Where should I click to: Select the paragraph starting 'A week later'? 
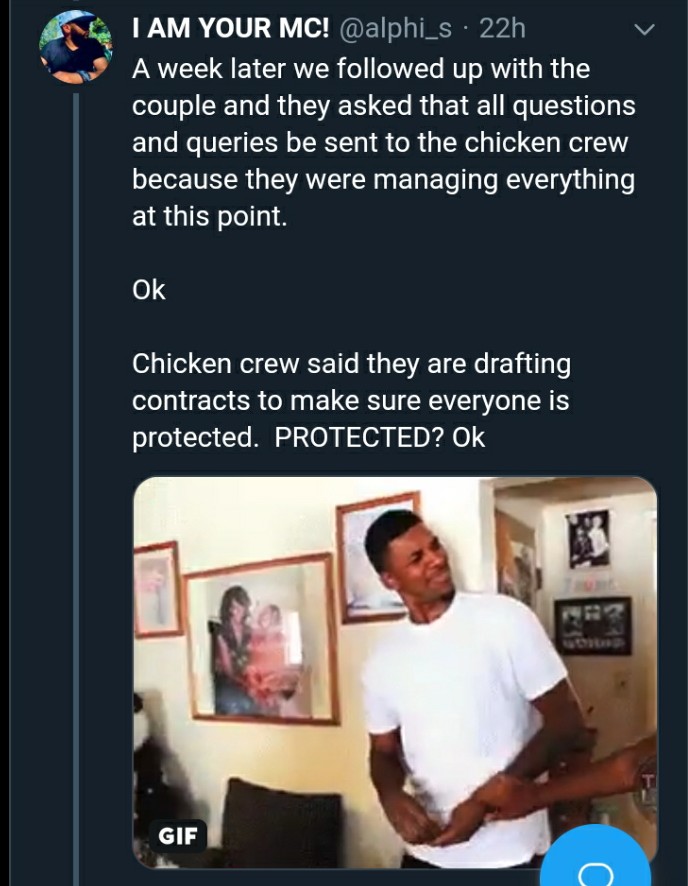pos(384,142)
